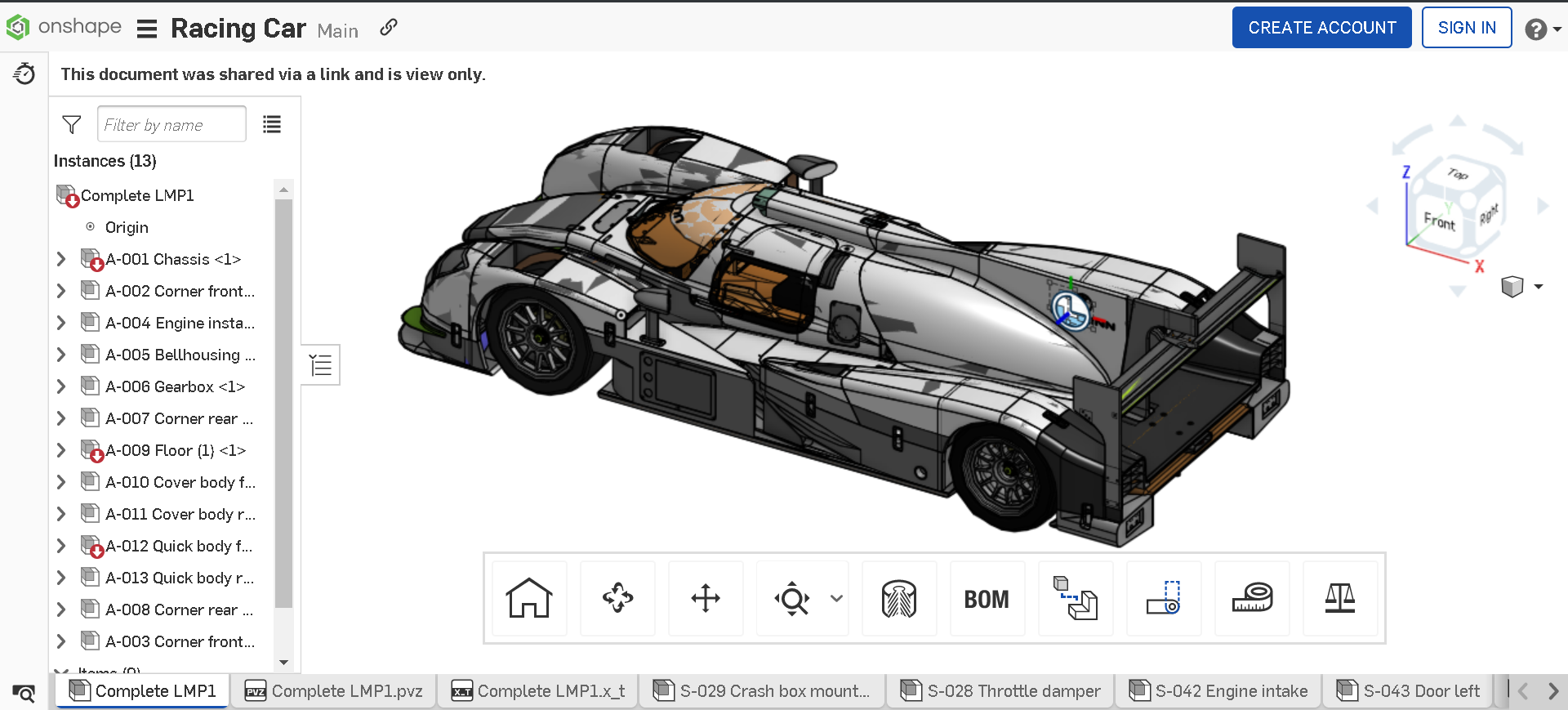Click into Filter by name field
The image size is (1568, 710).
click(171, 124)
